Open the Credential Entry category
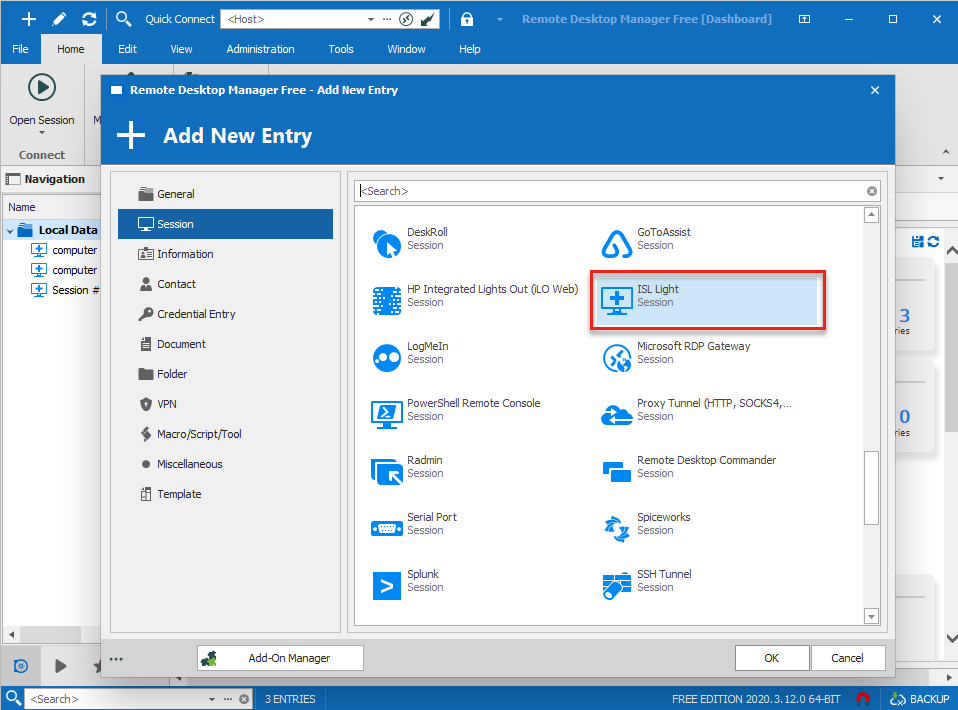958x710 pixels. coord(196,314)
